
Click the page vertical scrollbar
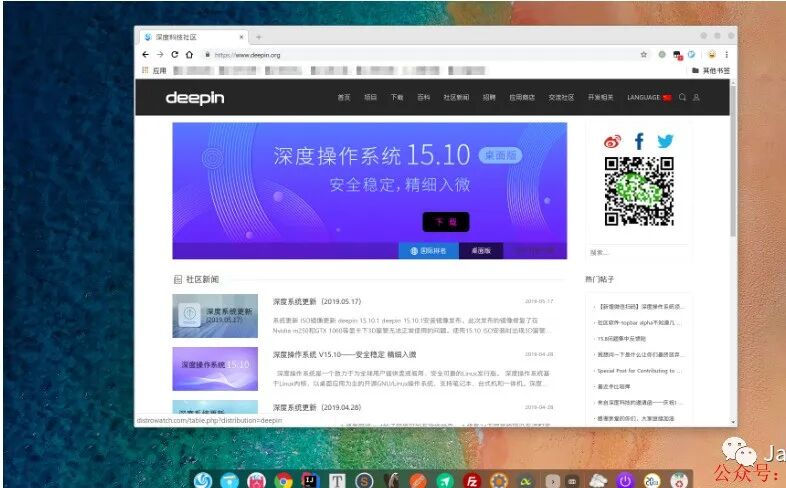pos(733,160)
